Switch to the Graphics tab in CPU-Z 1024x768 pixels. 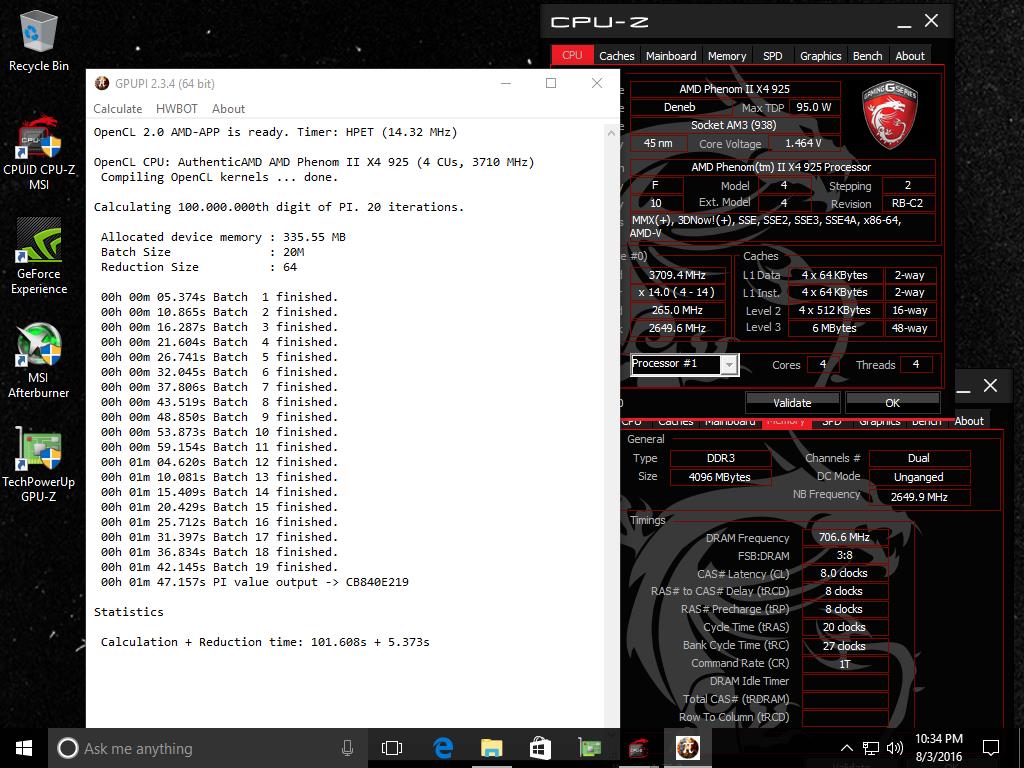pyautogui.click(x=820, y=56)
